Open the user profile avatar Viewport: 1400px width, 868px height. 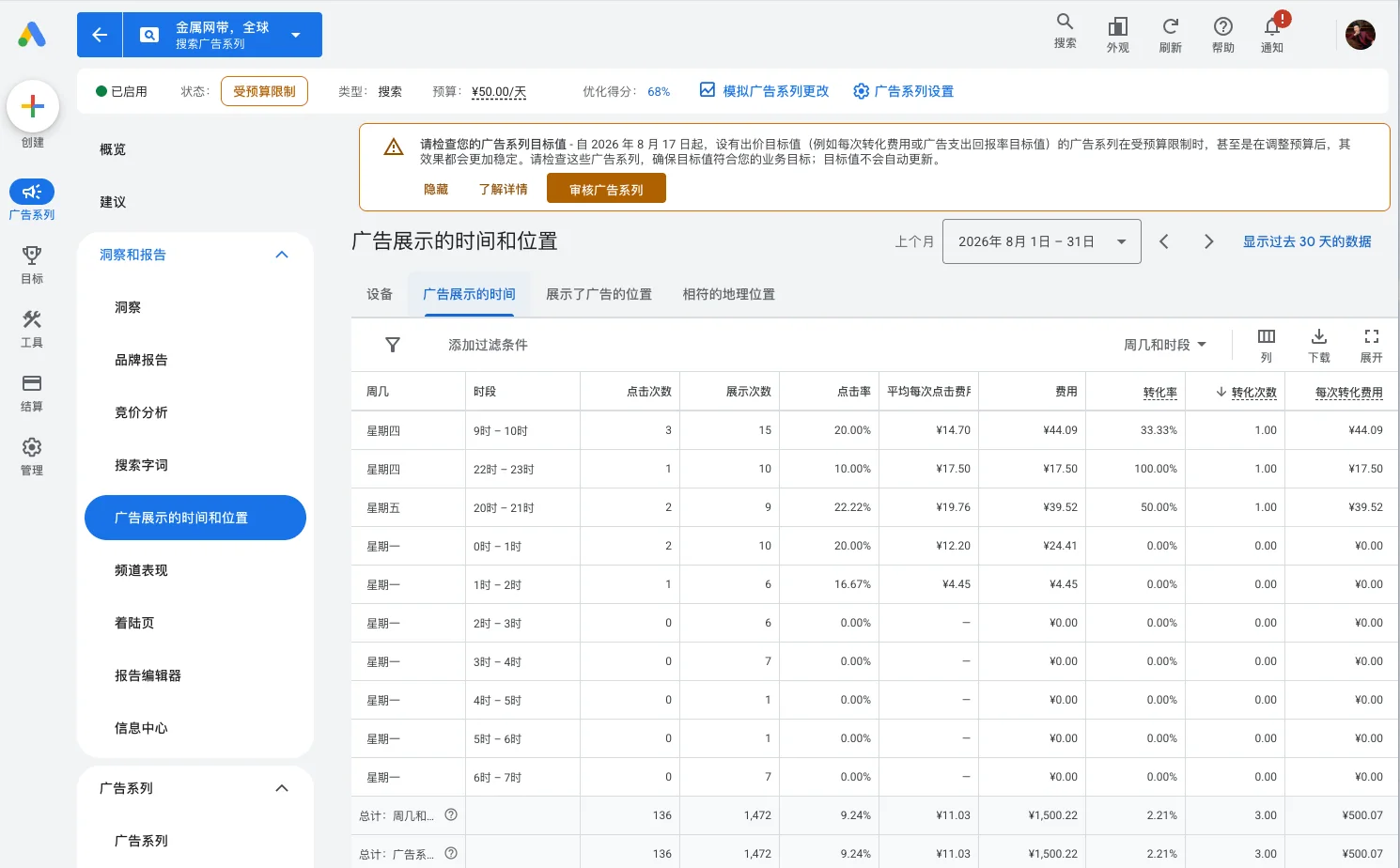1361,35
